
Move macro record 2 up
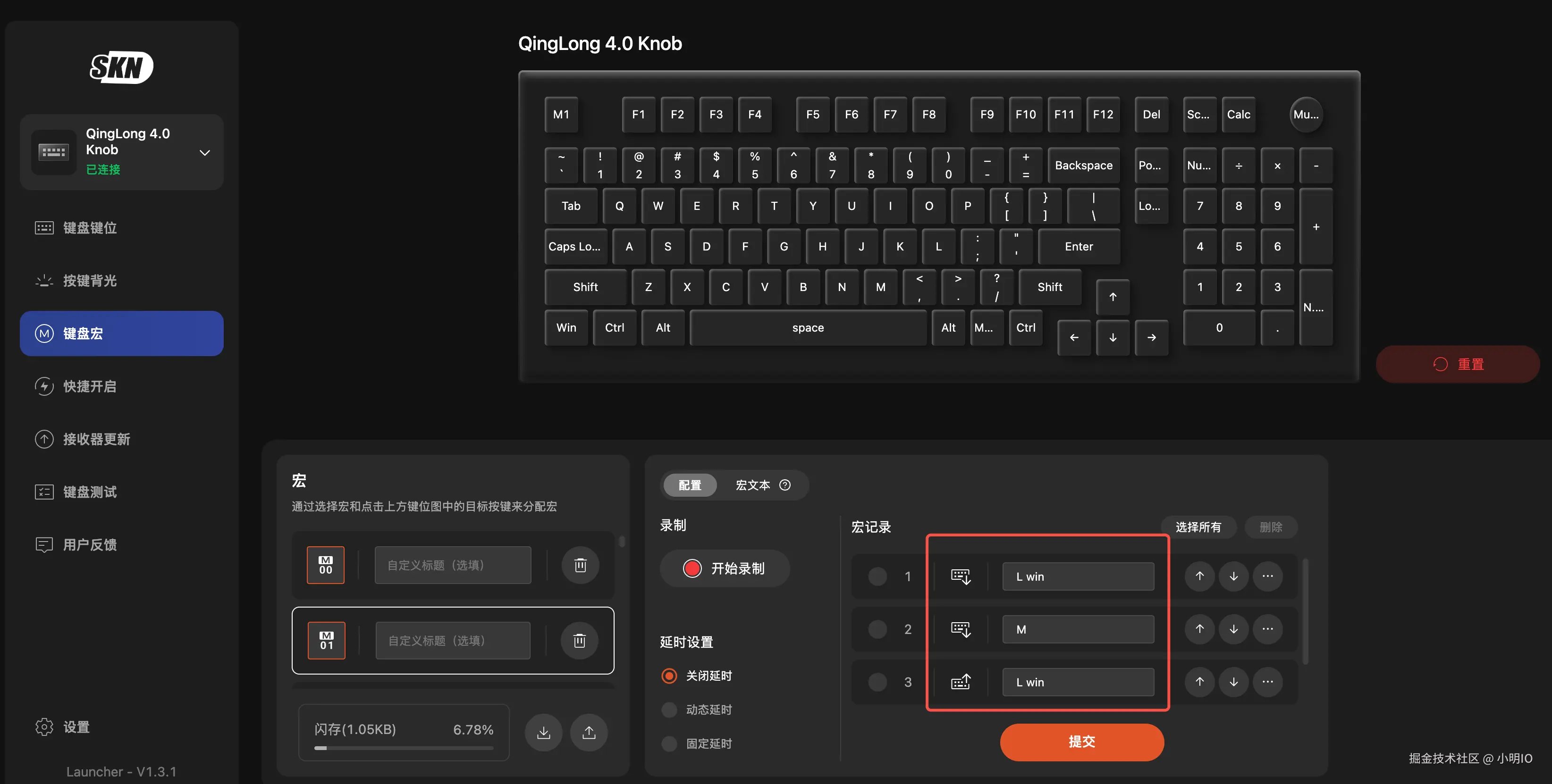point(1199,629)
